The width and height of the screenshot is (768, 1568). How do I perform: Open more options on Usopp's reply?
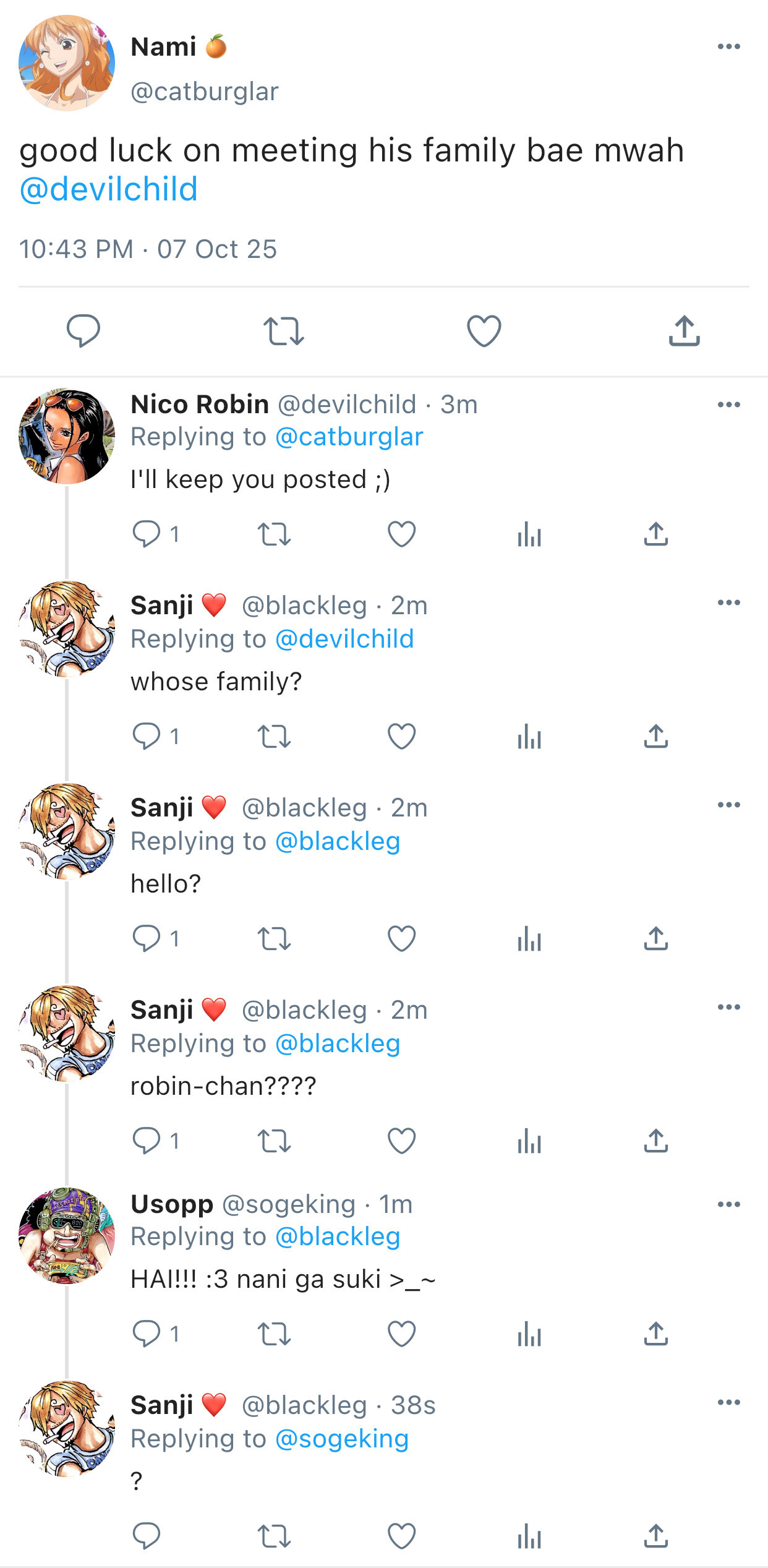coord(728,1204)
